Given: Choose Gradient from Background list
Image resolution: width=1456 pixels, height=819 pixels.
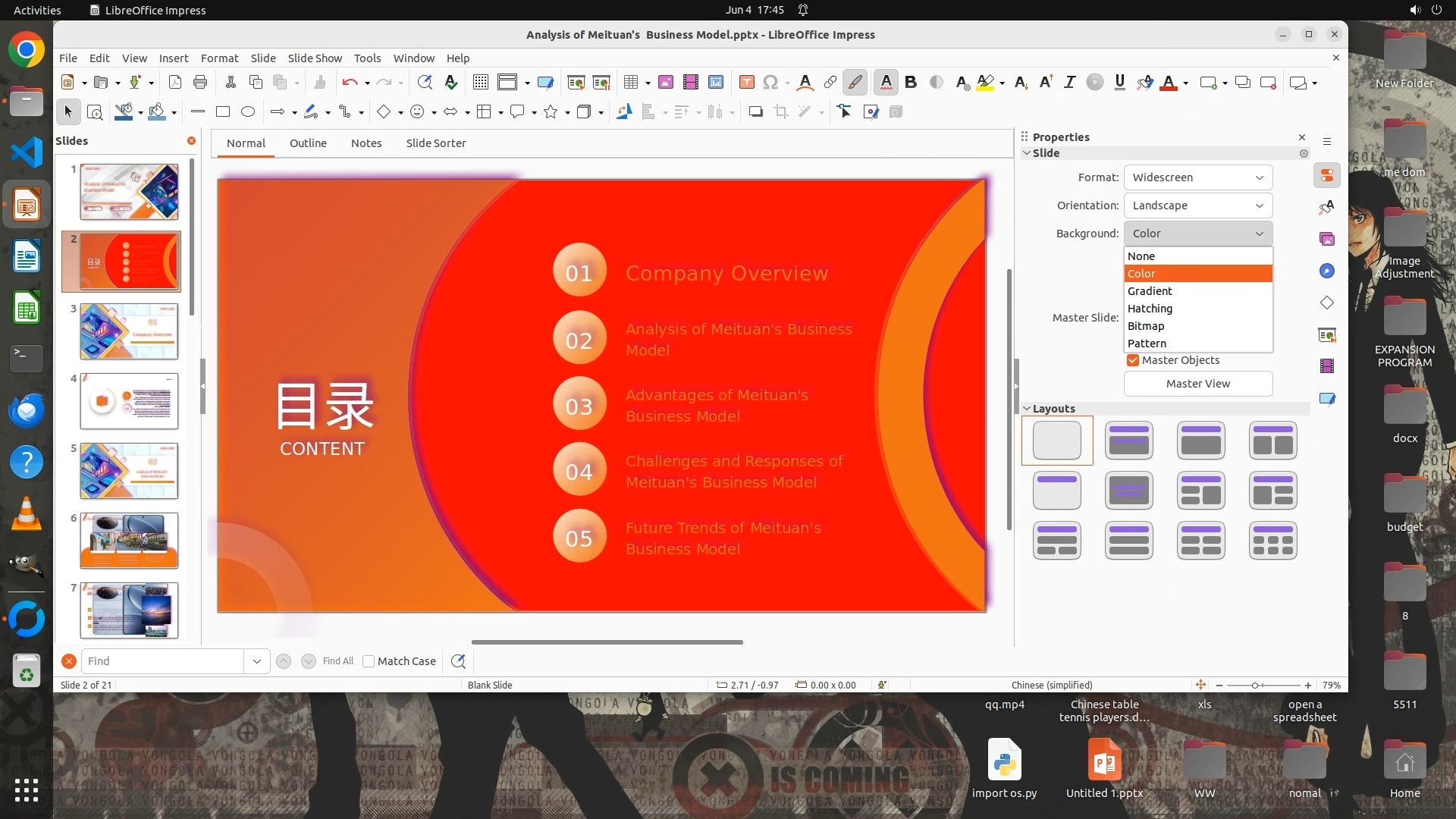Looking at the screenshot, I should coord(1150,291).
